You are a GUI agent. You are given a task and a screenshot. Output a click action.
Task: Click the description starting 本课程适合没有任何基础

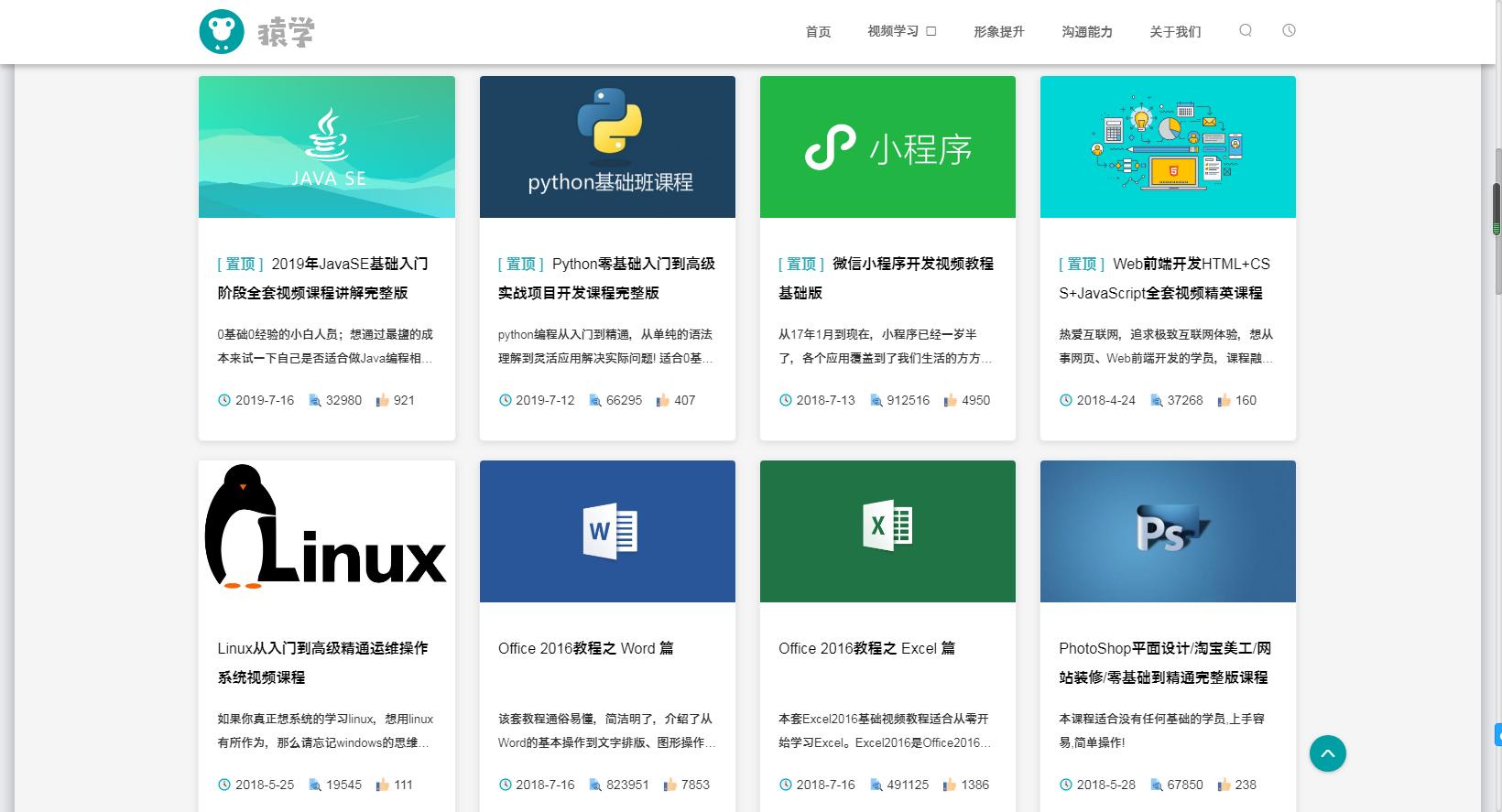tap(1162, 731)
